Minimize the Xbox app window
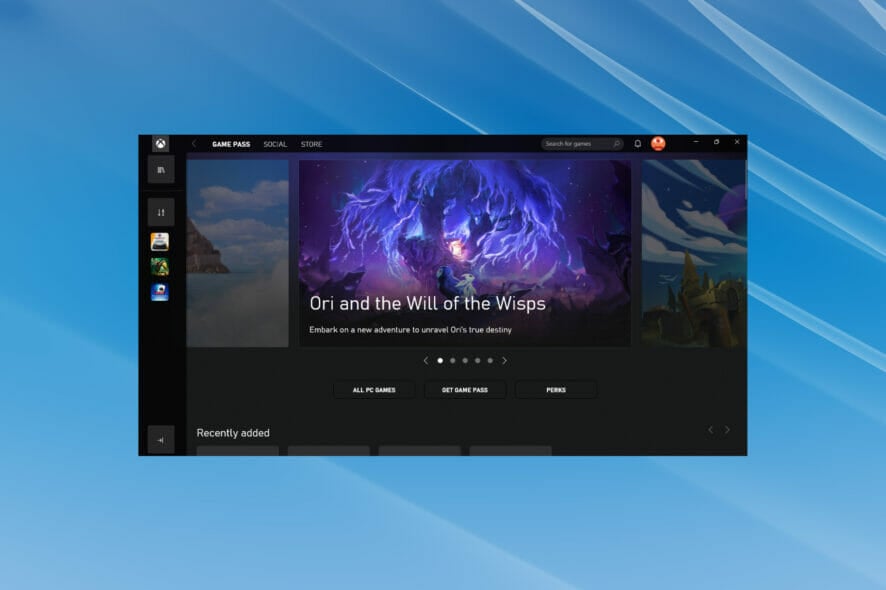The height and width of the screenshot is (590, 886). [696, 142]
